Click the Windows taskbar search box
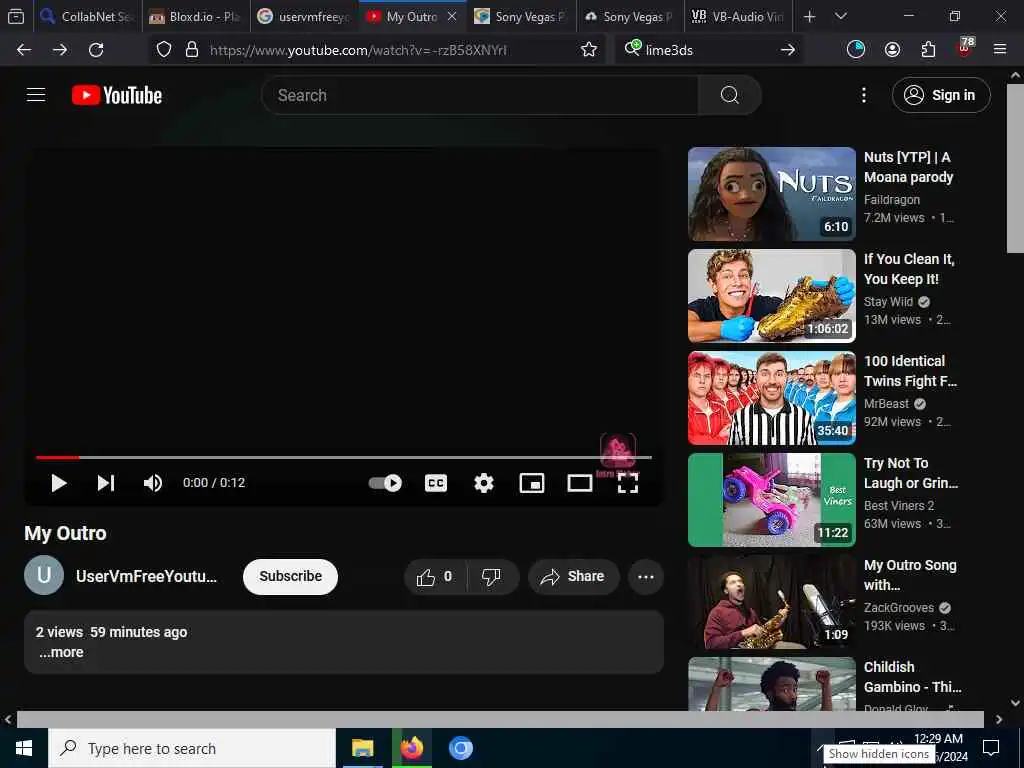Screen dimensions: 1024x768 coord(192,748)
